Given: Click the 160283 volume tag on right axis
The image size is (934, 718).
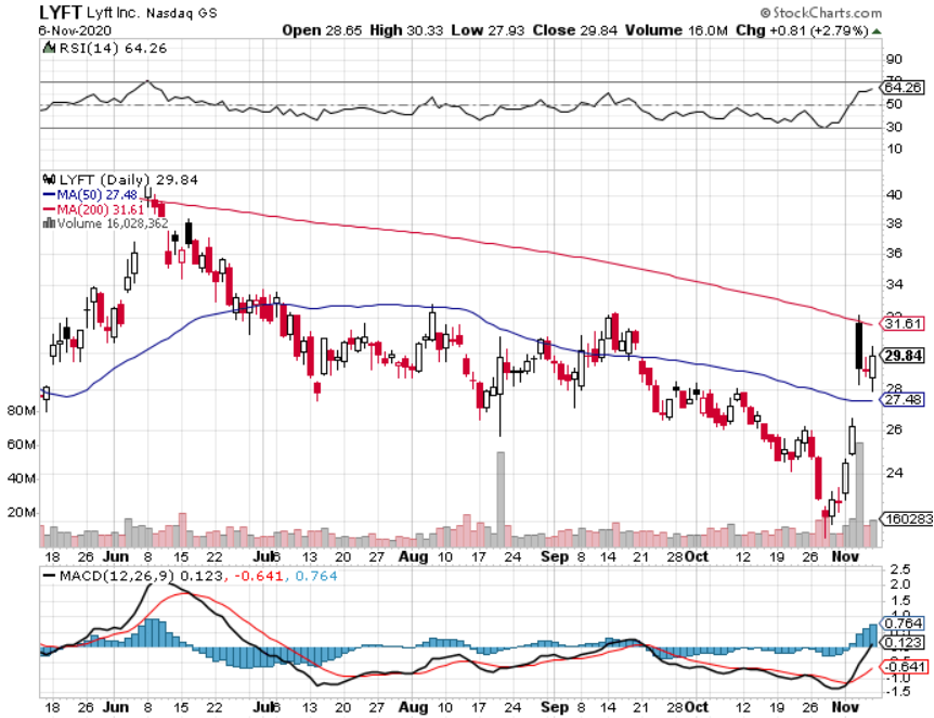Looking at the screenshot, I should click(x=907, y=519).
